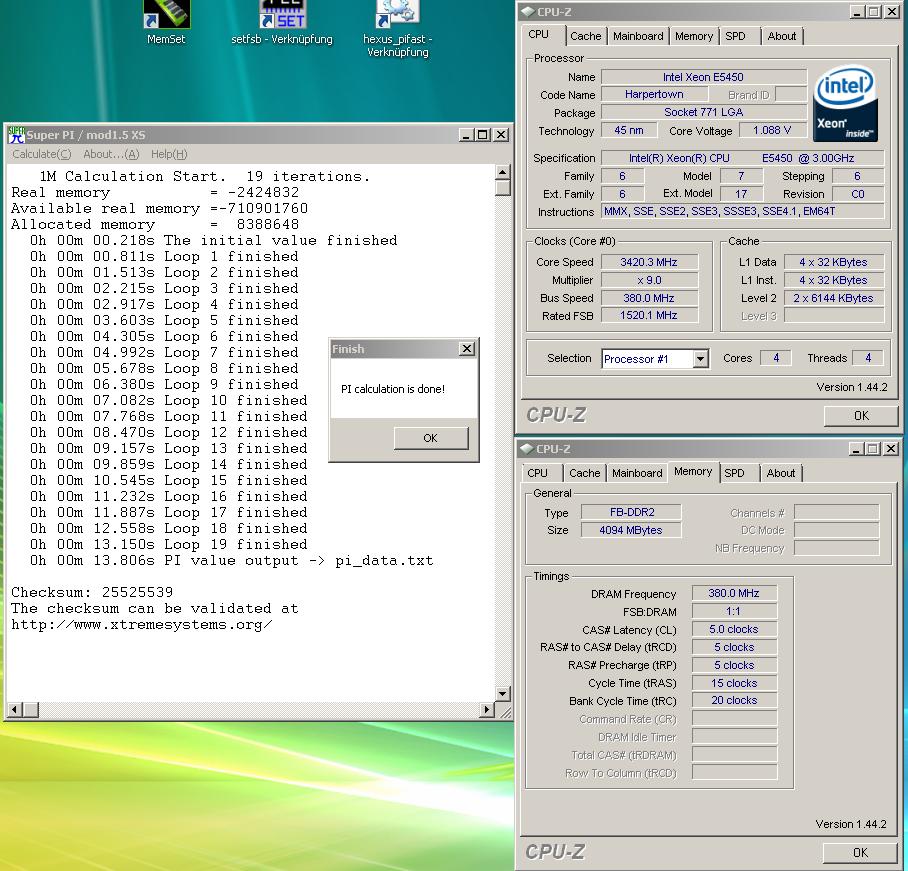Click the Level 2 cache value '2 x 6144 KBytes'
The height and width of the screenshot is (871, 908).
click(x=834, y=298)
